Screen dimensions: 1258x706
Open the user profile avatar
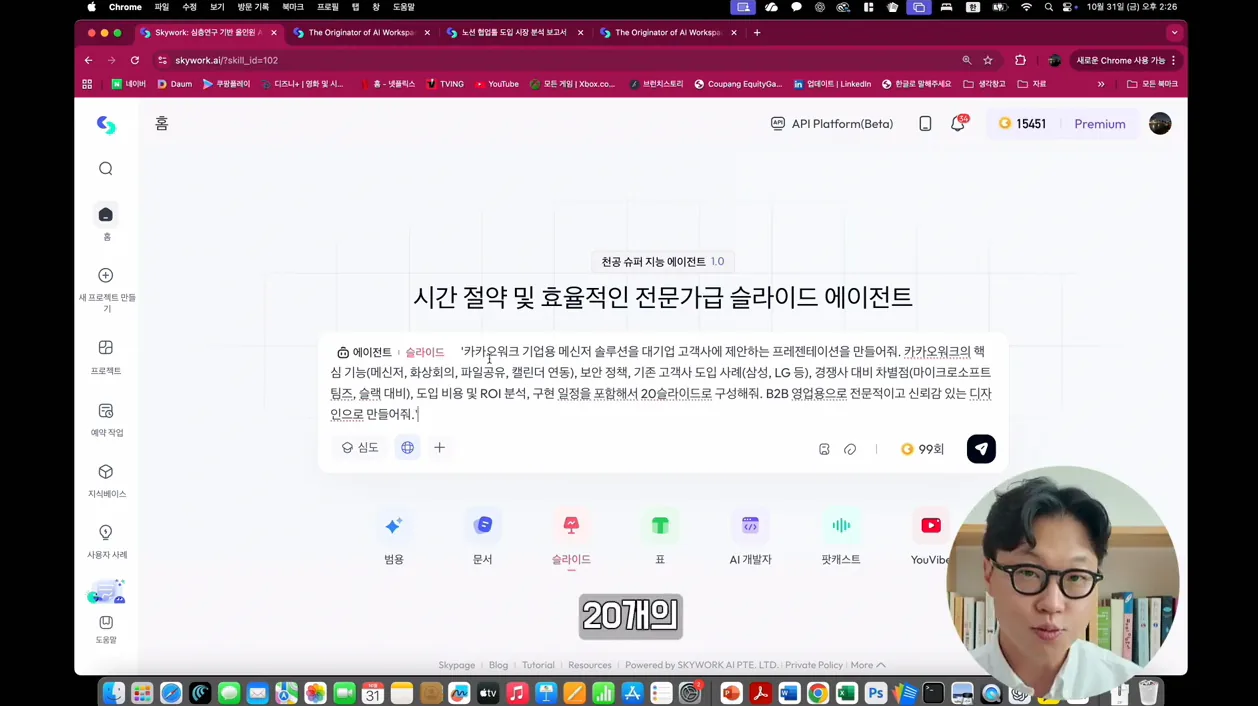[1160, 124]
